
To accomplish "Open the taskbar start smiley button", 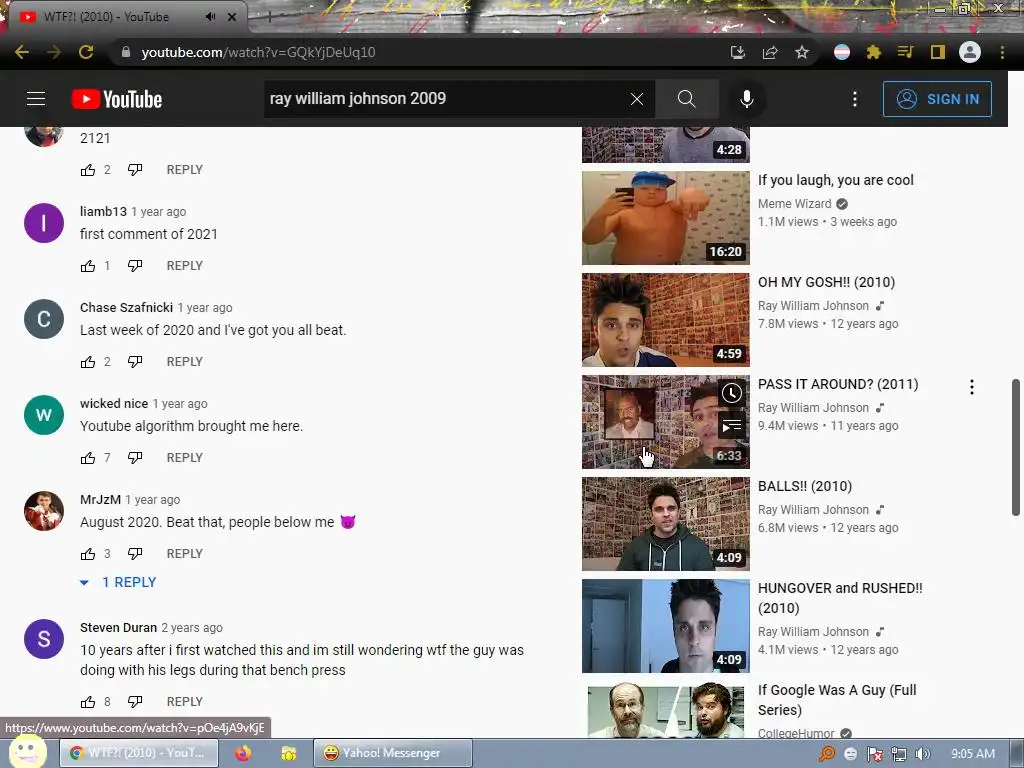I will point(27,751).
